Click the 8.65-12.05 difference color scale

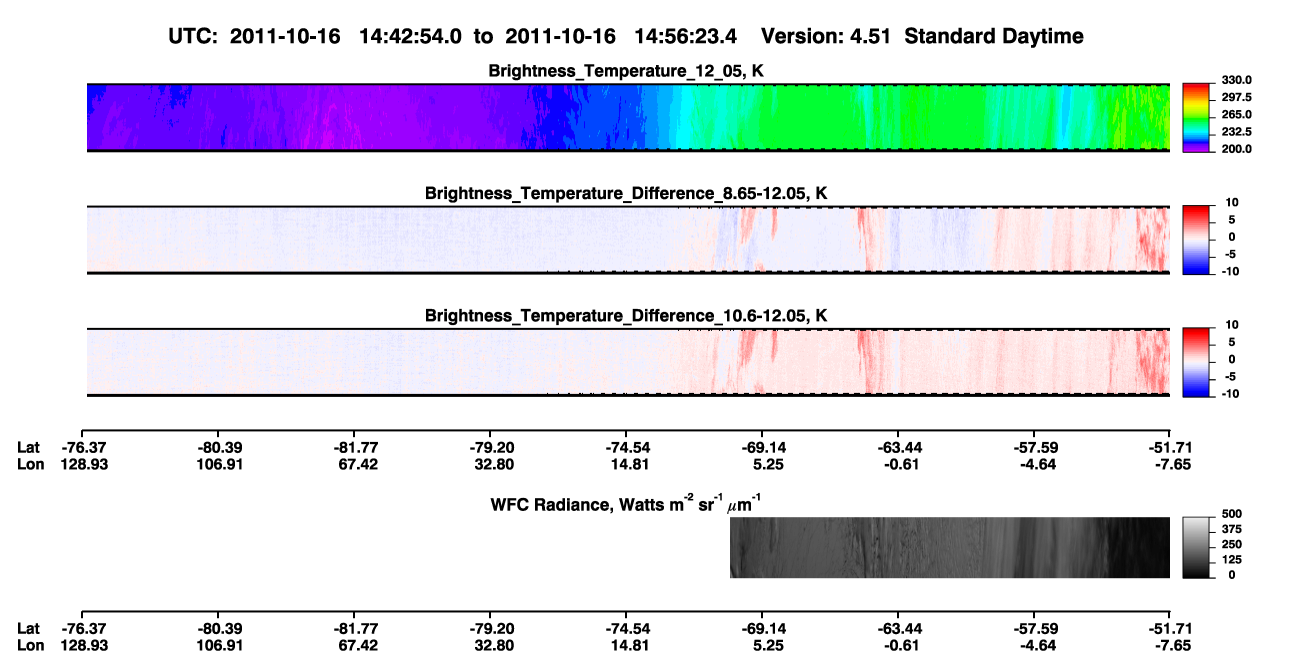click(x=1195, y=239)
